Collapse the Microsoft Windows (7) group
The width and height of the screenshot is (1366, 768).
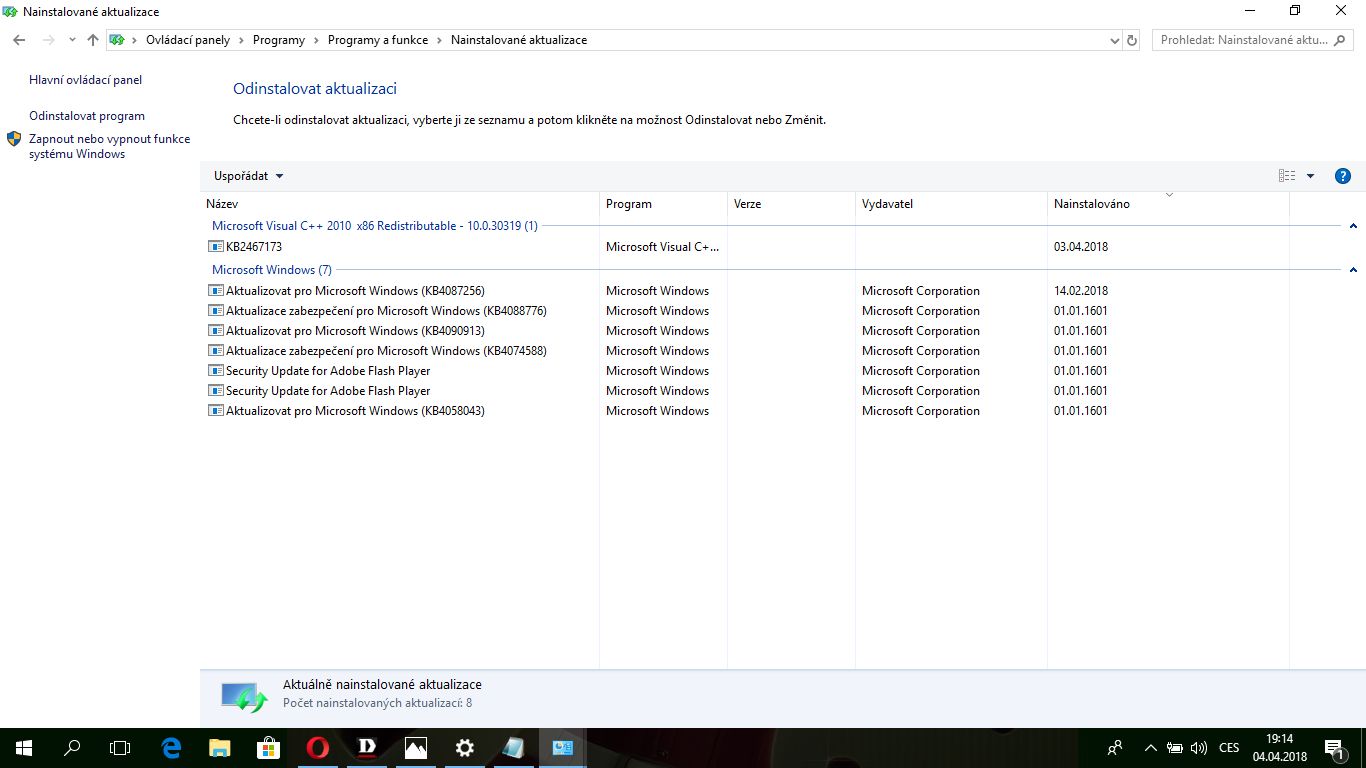point(1353,270)
